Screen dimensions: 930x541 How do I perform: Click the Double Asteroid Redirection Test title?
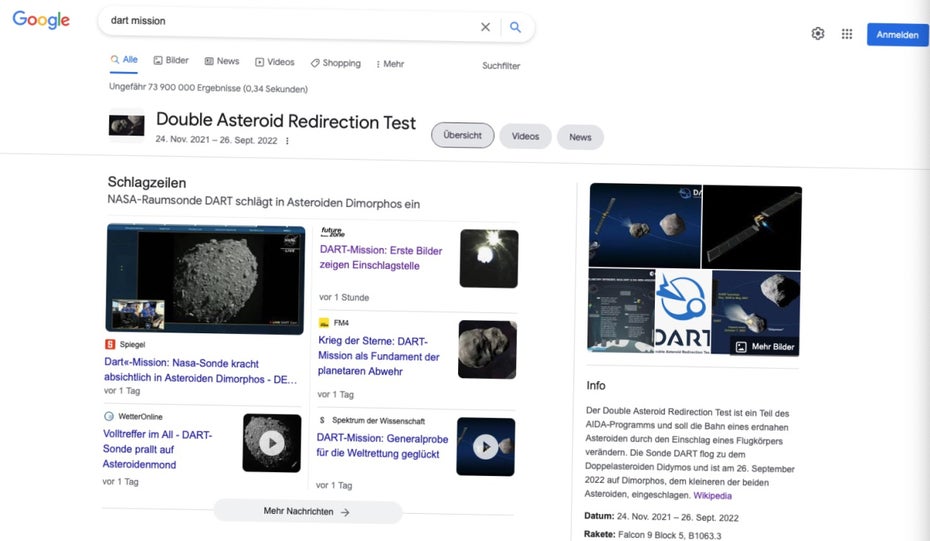click(286, 121)
